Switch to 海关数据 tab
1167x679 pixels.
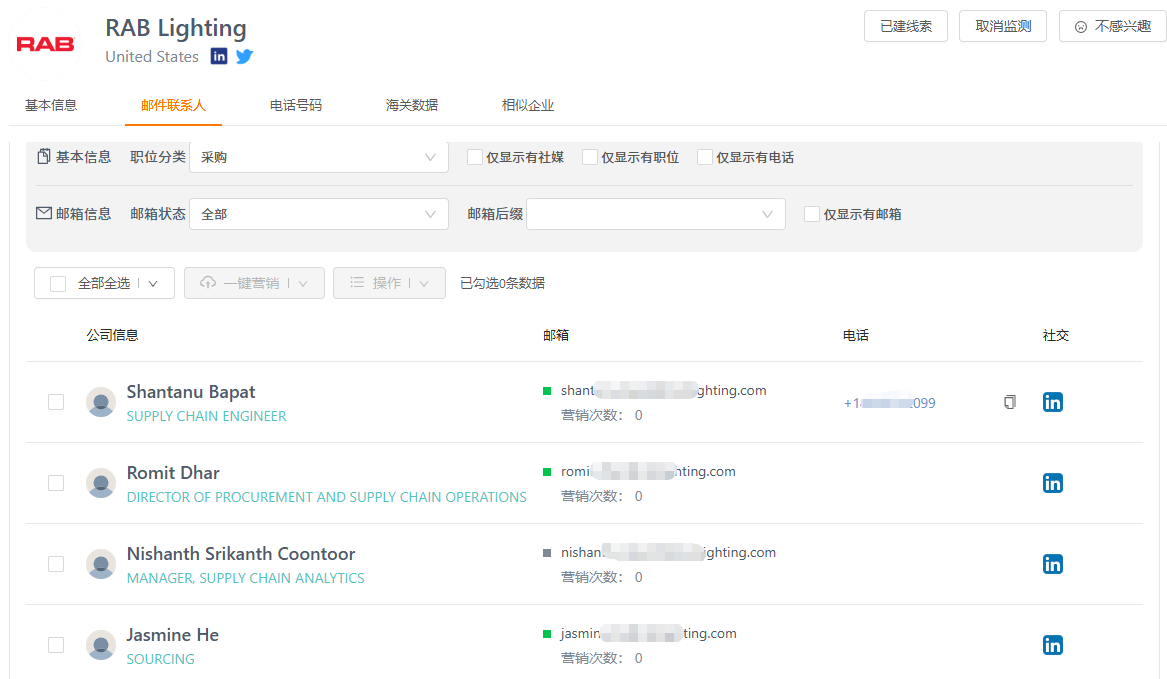click(x=412, y=105)
